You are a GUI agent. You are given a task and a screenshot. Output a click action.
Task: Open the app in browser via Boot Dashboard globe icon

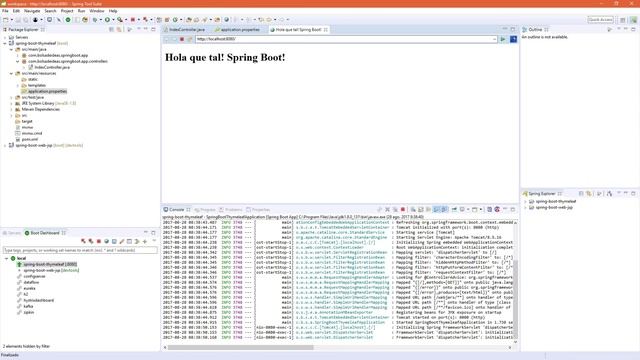click(107, 241)
